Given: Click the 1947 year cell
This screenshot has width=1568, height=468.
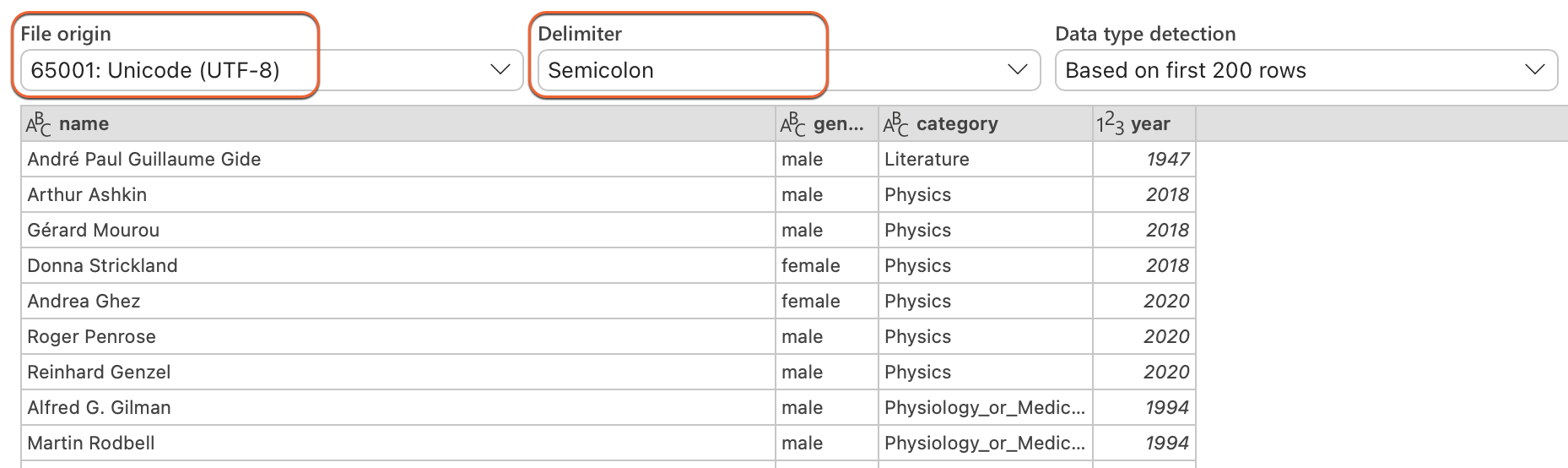Looking at the screenshot, I should pyautogui.click(x=1144, y=159).
